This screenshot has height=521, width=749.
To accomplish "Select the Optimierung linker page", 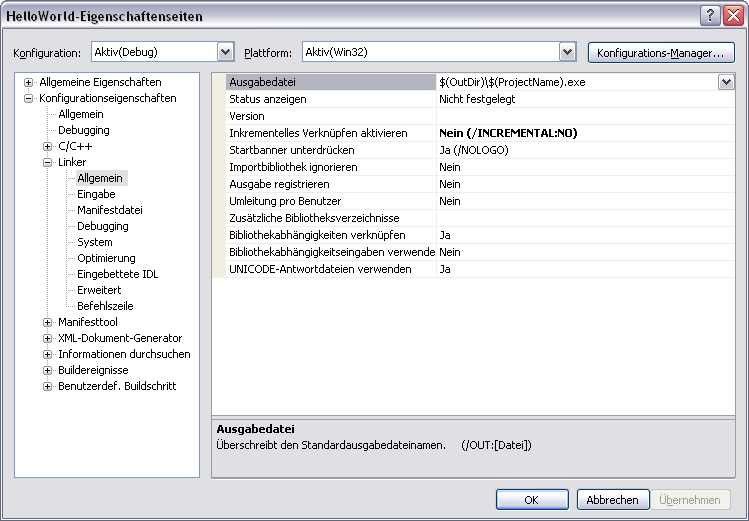I will tap(106, 258).
